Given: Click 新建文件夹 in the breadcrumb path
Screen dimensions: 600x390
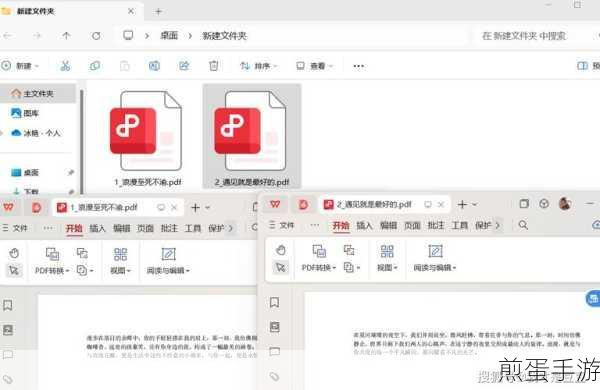Looking at the screenshot, I should pyautogui.click(x=225, y=36).
